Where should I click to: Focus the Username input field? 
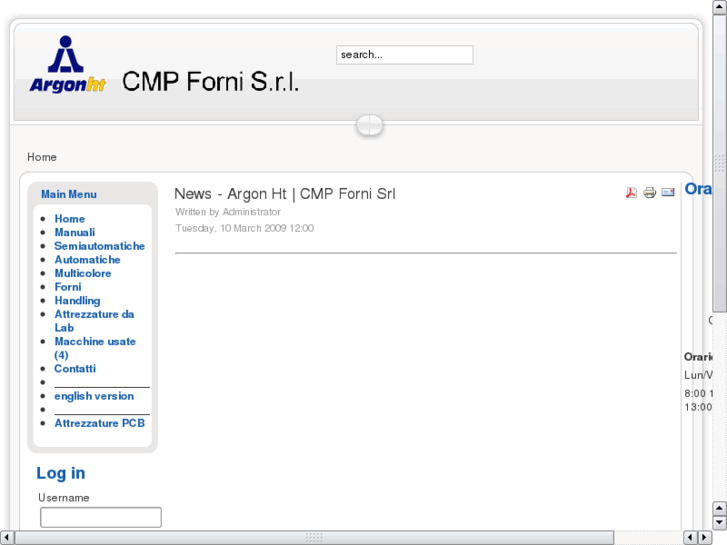101,517
